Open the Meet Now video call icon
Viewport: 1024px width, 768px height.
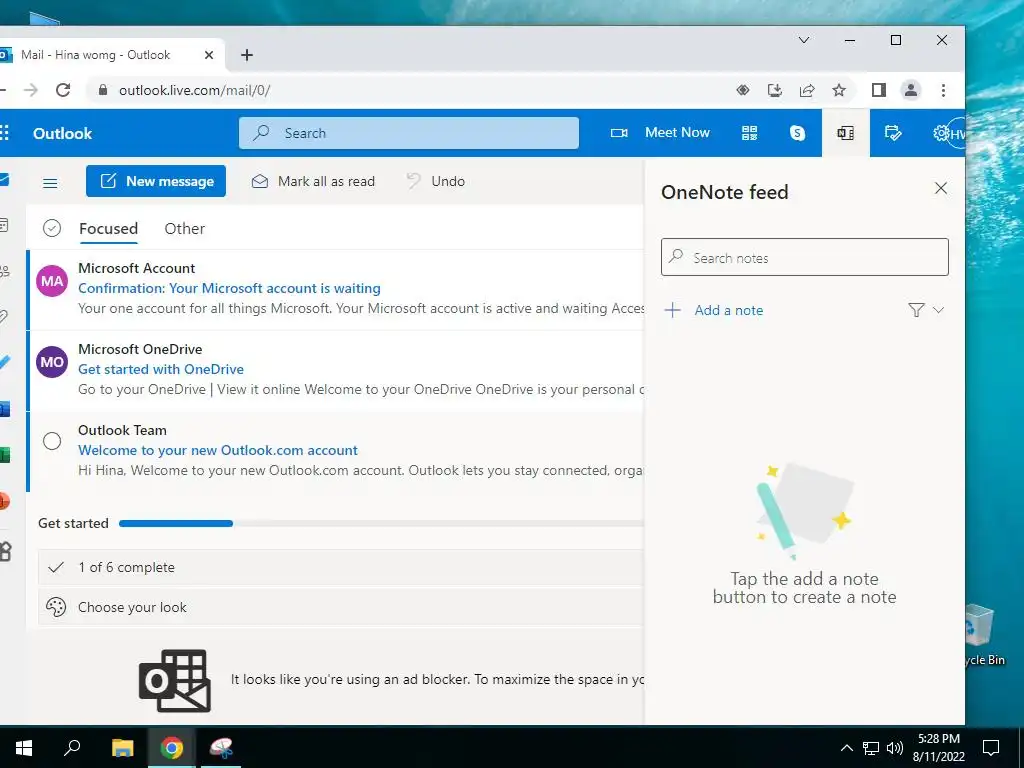tap(619, 133)
